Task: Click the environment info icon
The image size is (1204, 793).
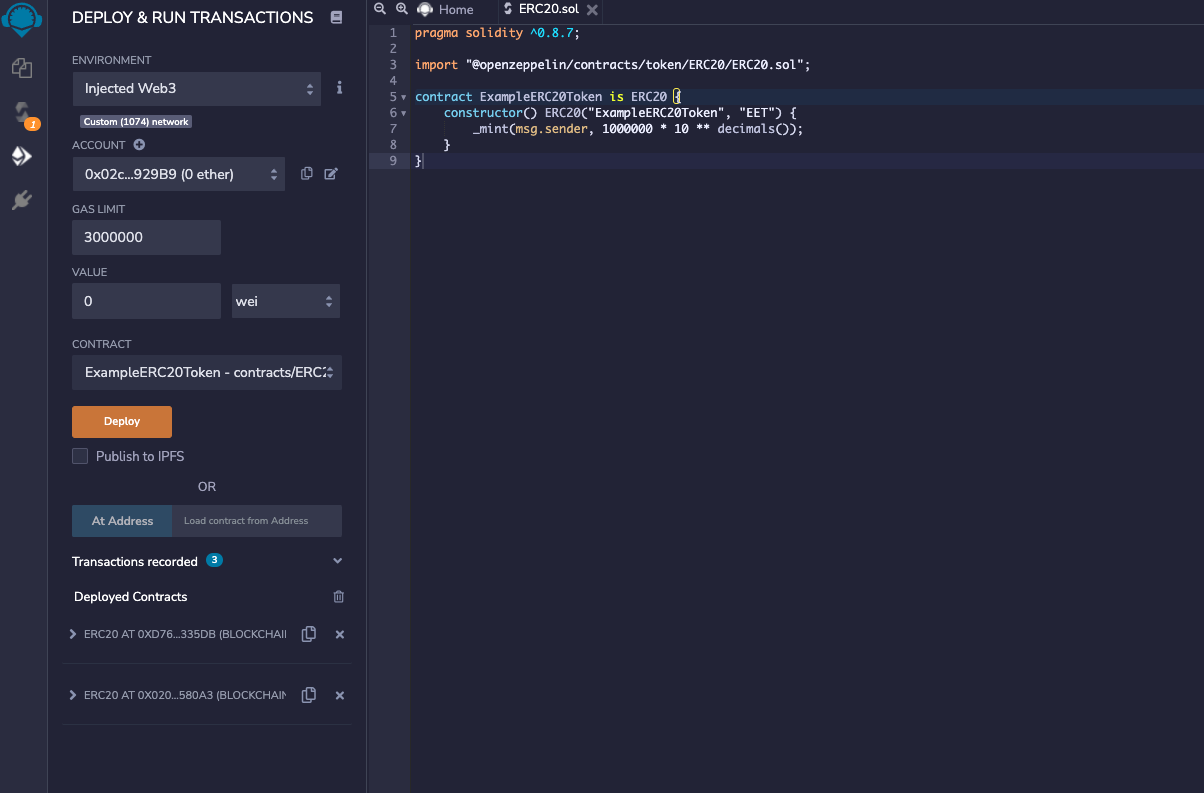Action: tap(339, 88)
